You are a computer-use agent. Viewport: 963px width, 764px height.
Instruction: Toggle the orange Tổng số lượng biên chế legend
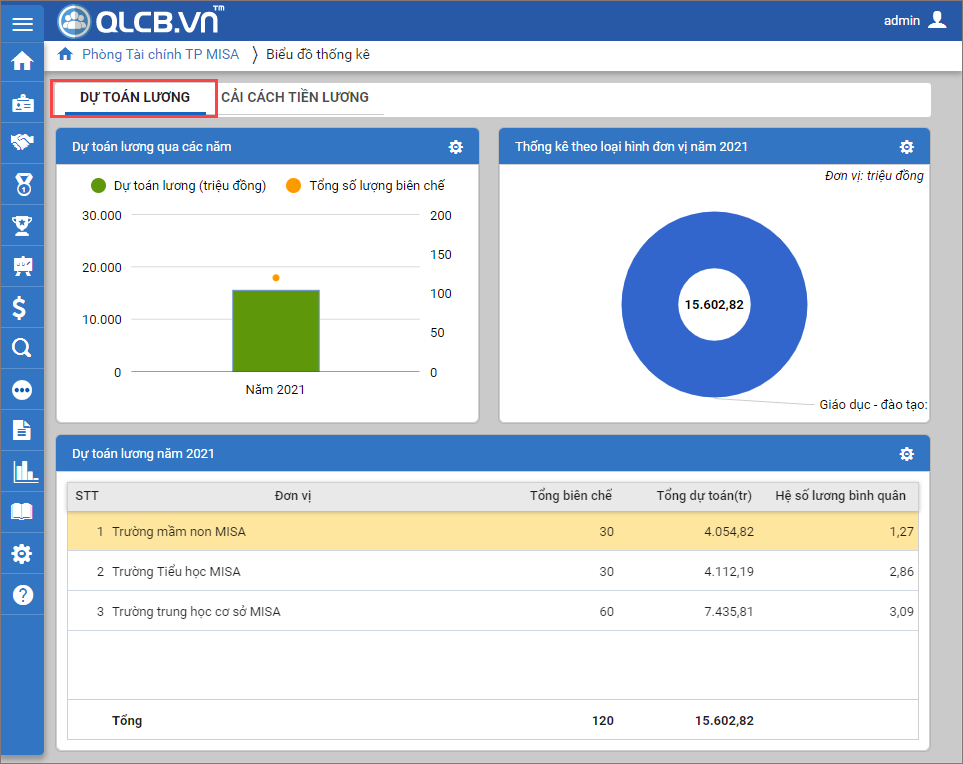coord(365,186)
